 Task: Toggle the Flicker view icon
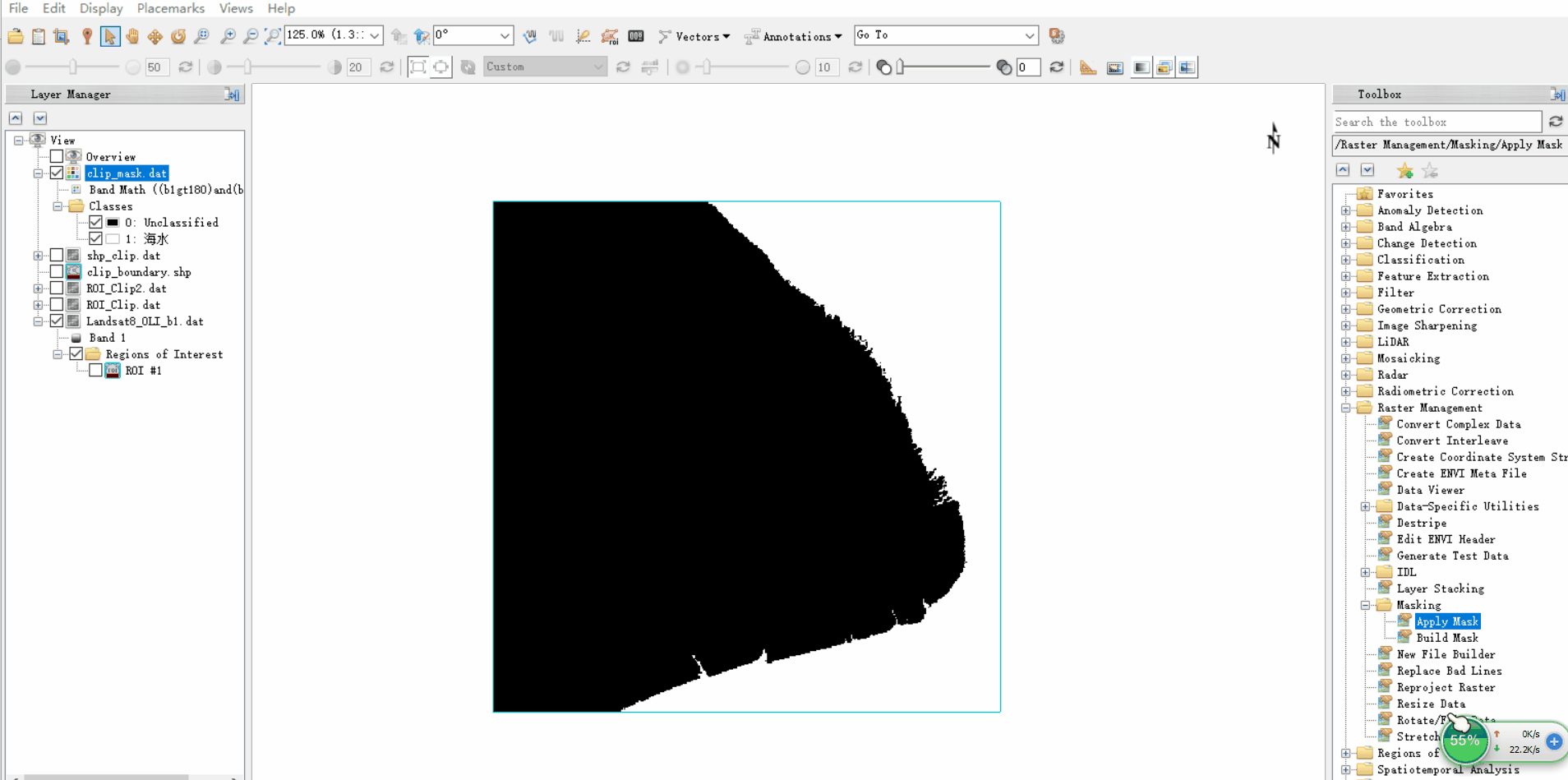pos(1164,67)
